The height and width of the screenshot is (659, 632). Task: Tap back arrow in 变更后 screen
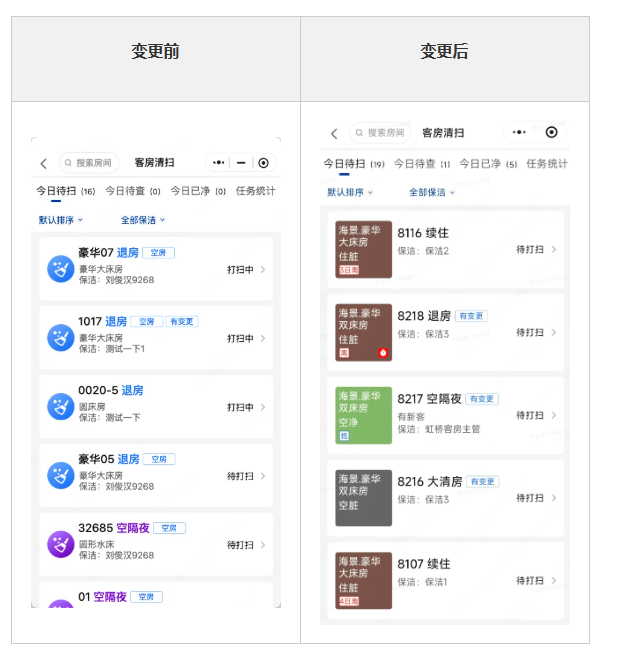tap(334, 133)
